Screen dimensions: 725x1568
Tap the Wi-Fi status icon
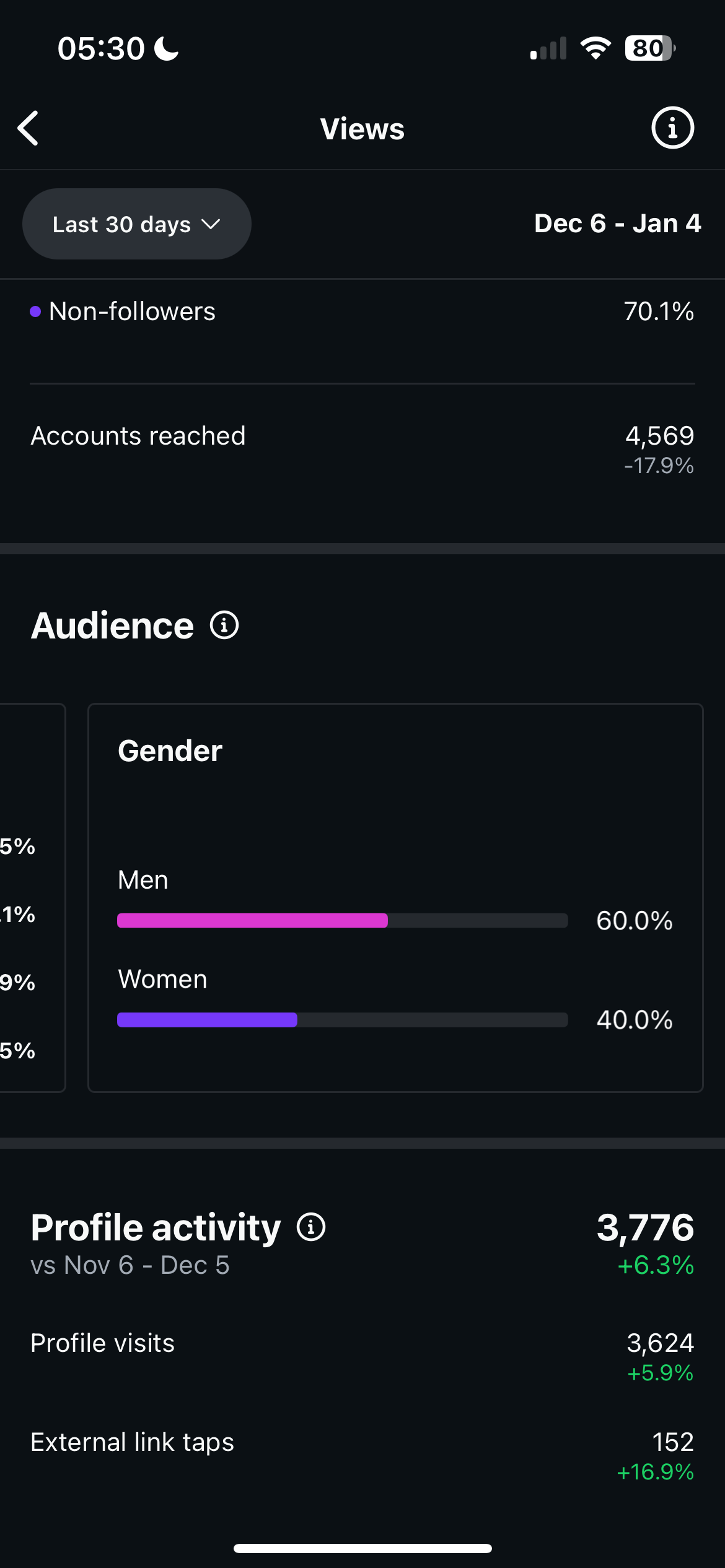click(595, 48)
